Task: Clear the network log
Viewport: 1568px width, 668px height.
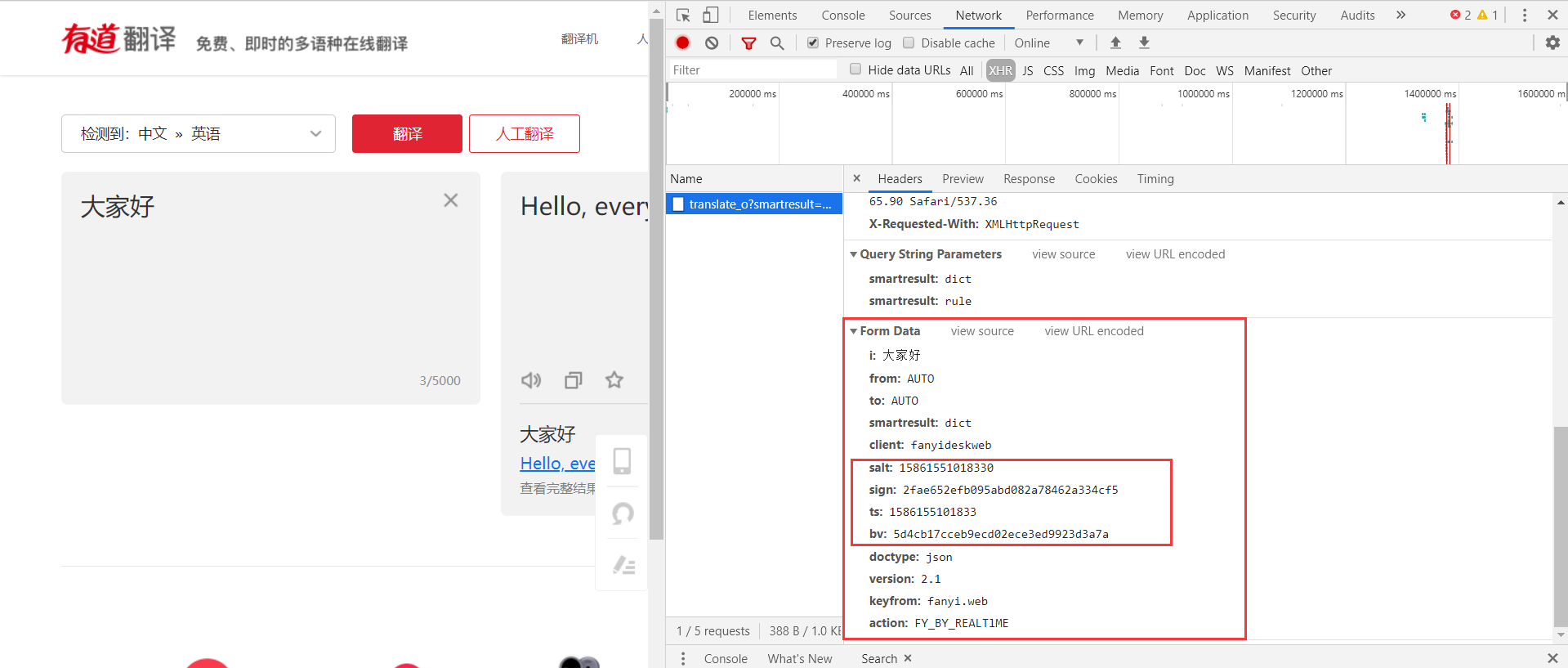Action: click(x=712, y=43)
